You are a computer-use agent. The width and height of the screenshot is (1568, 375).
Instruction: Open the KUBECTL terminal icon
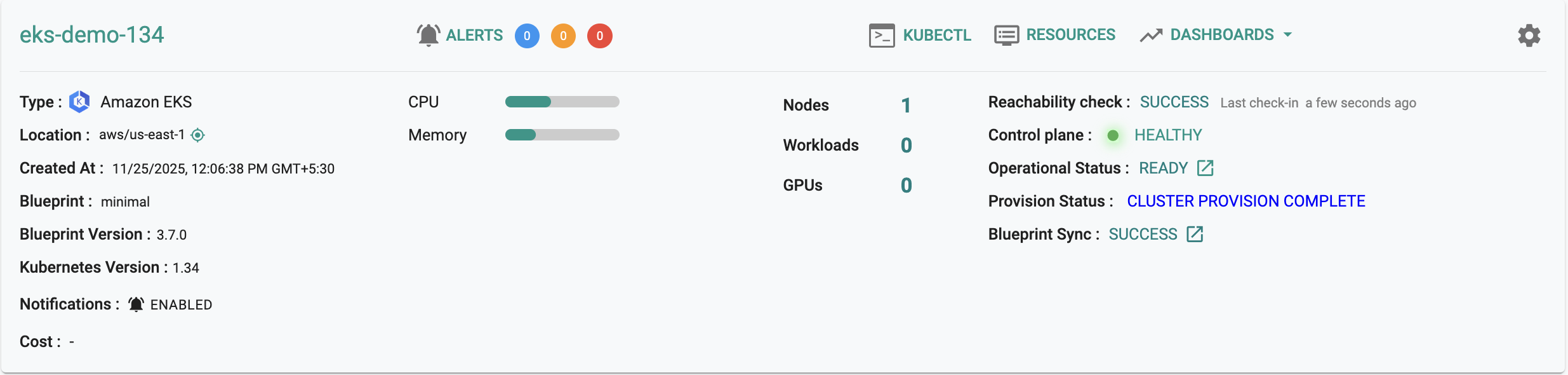click(x=882, y=36)
